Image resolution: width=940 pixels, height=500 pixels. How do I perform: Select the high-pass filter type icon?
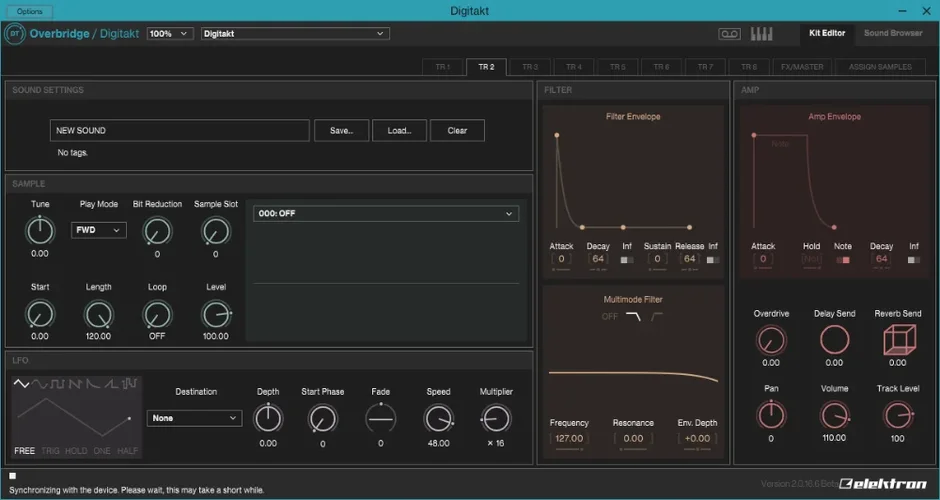pos(657,317)
